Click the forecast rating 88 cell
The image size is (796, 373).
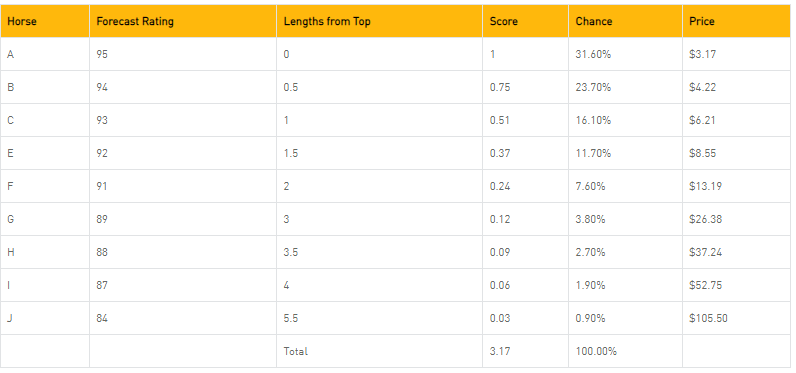[x=183, y=252]
